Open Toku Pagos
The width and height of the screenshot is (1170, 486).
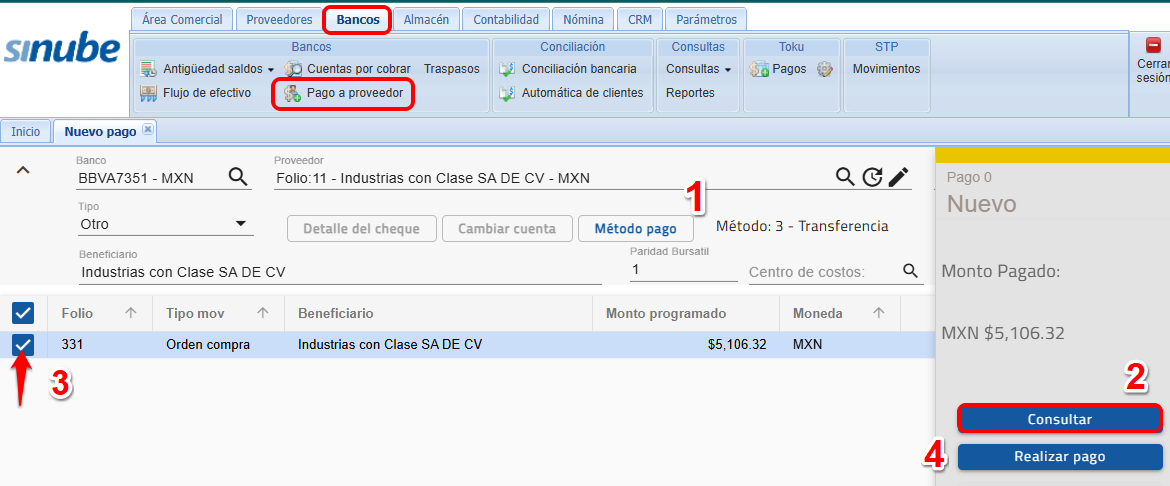tap(789, 69)
